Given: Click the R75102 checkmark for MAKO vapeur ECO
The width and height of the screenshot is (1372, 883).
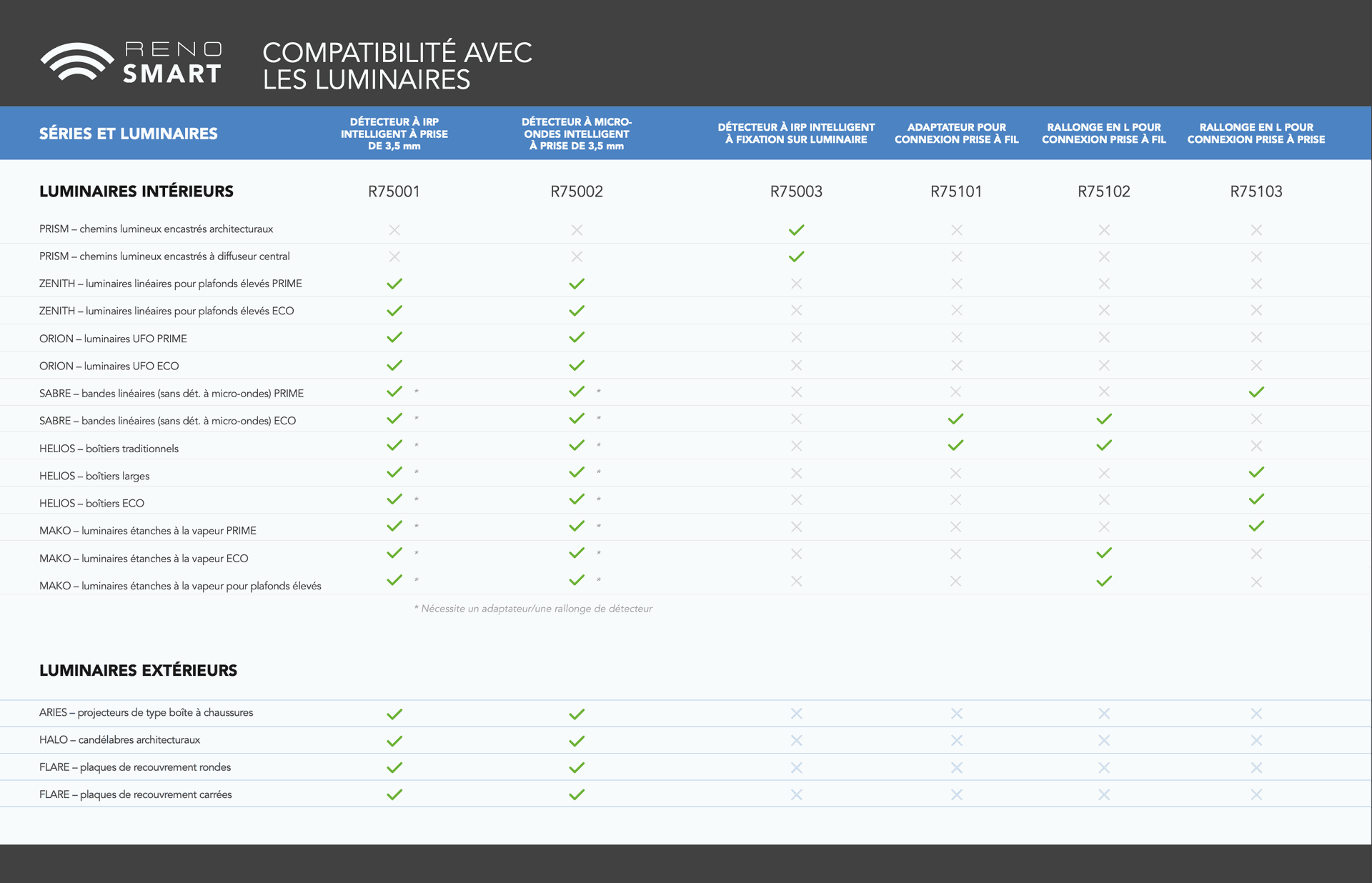Looking at the screenshot, I should (1104, 553).
